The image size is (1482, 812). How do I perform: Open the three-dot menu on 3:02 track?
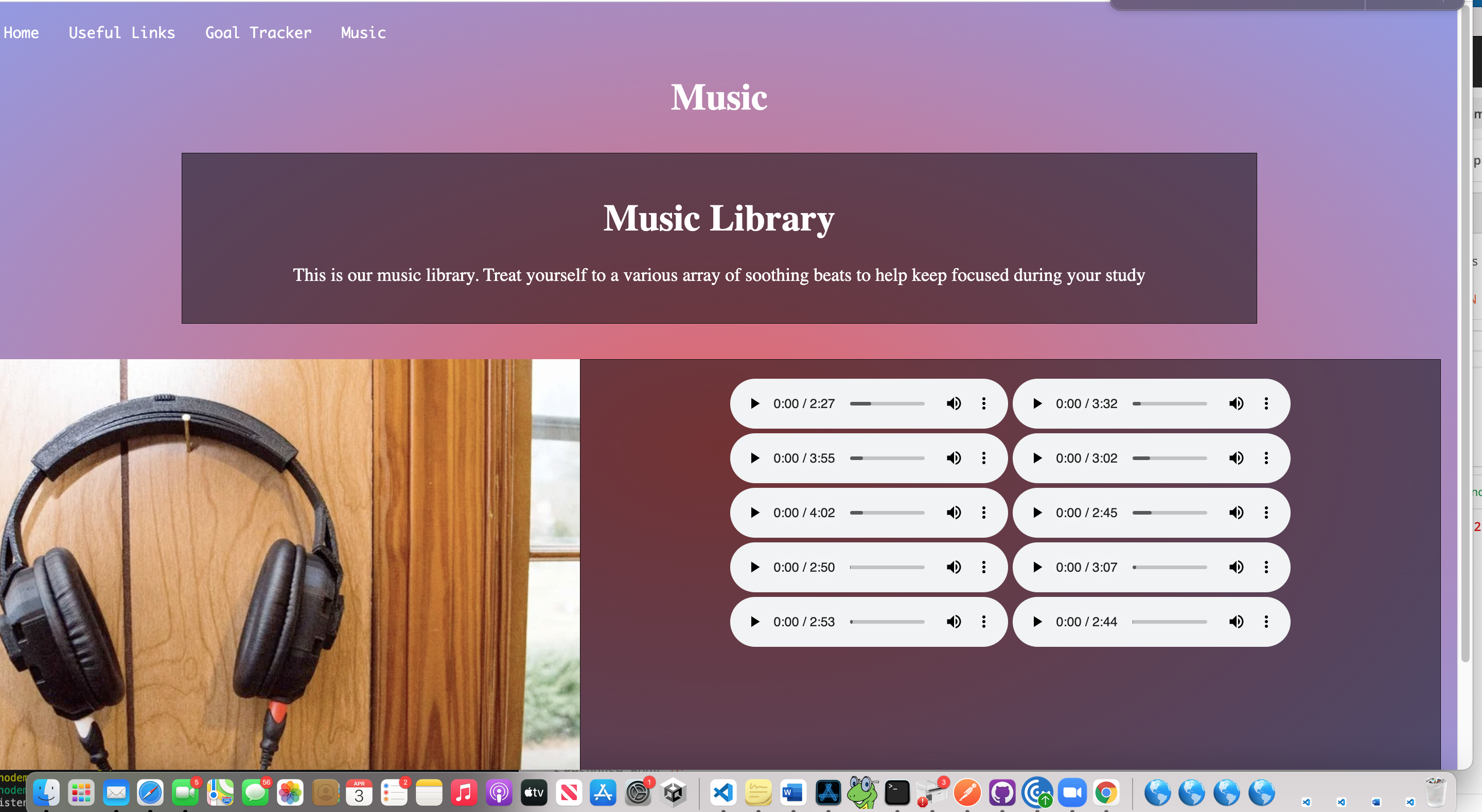pos(1266,458)
